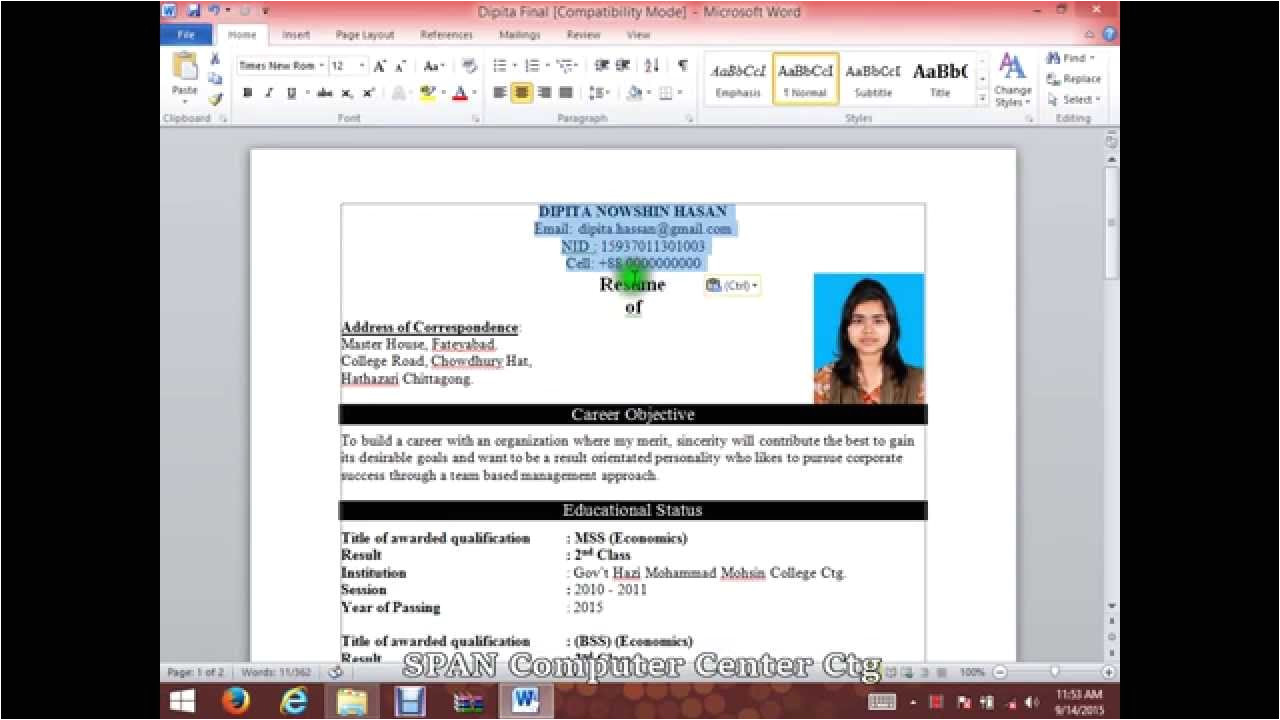Click the Clear Formatting icon
The width and height of the screenshot is (1280, 720).
click(x=470, y=66)
